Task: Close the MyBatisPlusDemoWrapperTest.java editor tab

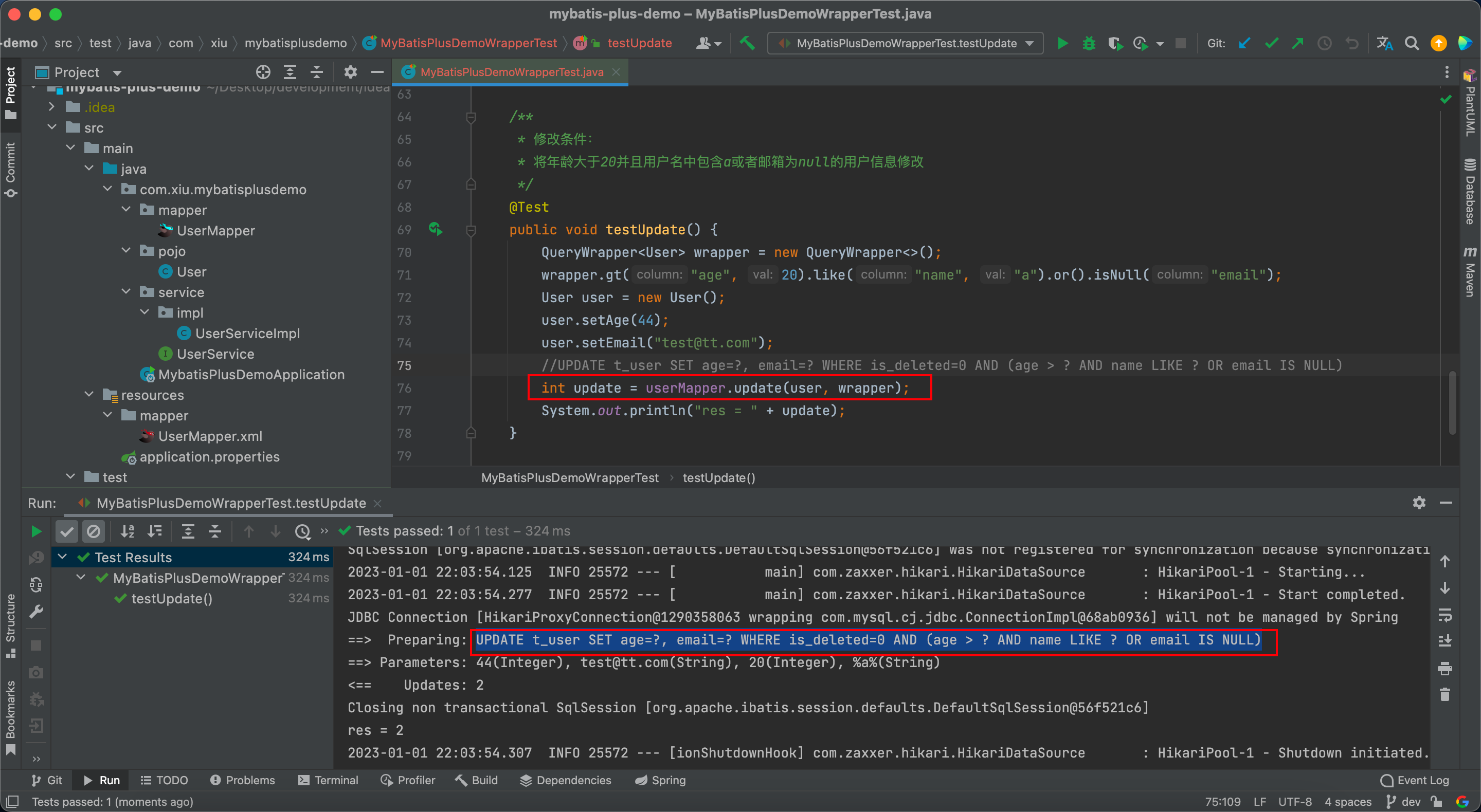Action: pyautogui.click(x=617, y=72)
